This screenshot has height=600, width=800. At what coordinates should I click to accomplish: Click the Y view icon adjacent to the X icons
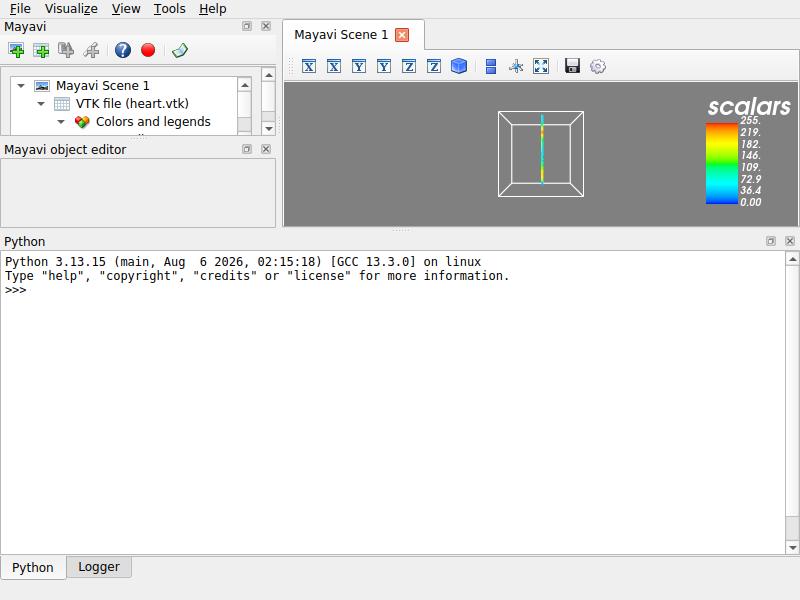pyautogui.click(x=359, y=66)
